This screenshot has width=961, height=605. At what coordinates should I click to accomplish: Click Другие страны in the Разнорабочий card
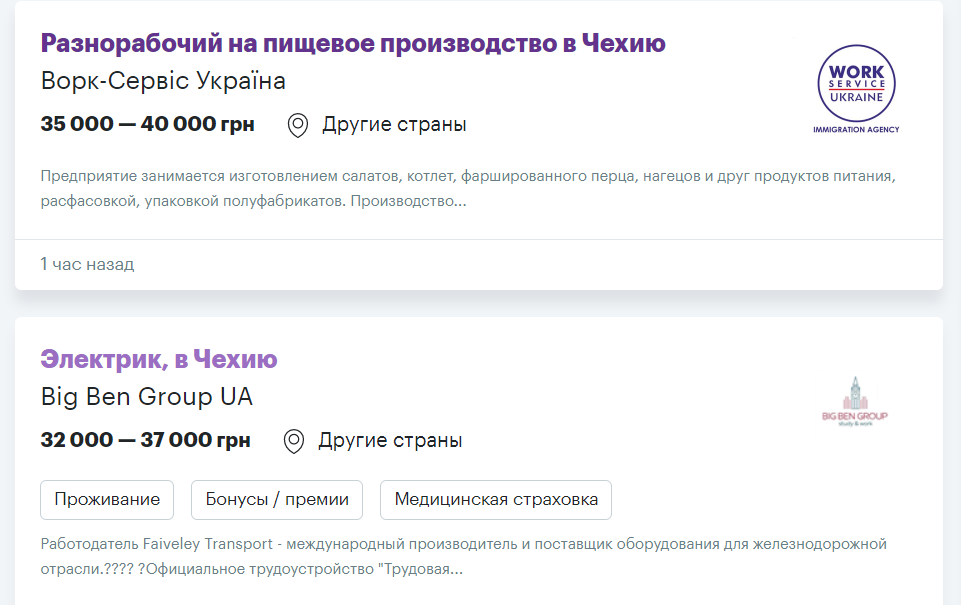394,125
